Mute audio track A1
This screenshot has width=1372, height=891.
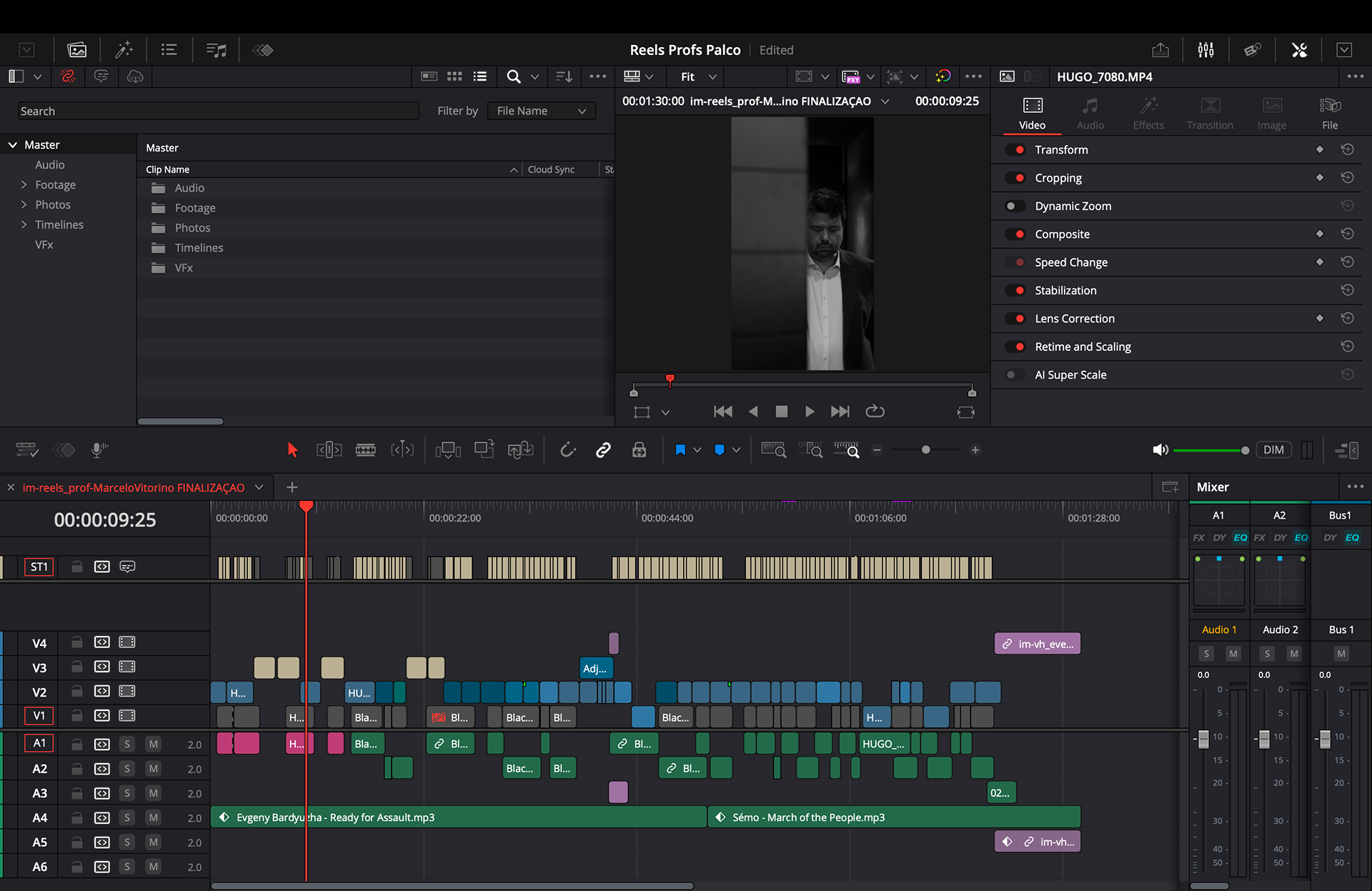pos(153,744)
